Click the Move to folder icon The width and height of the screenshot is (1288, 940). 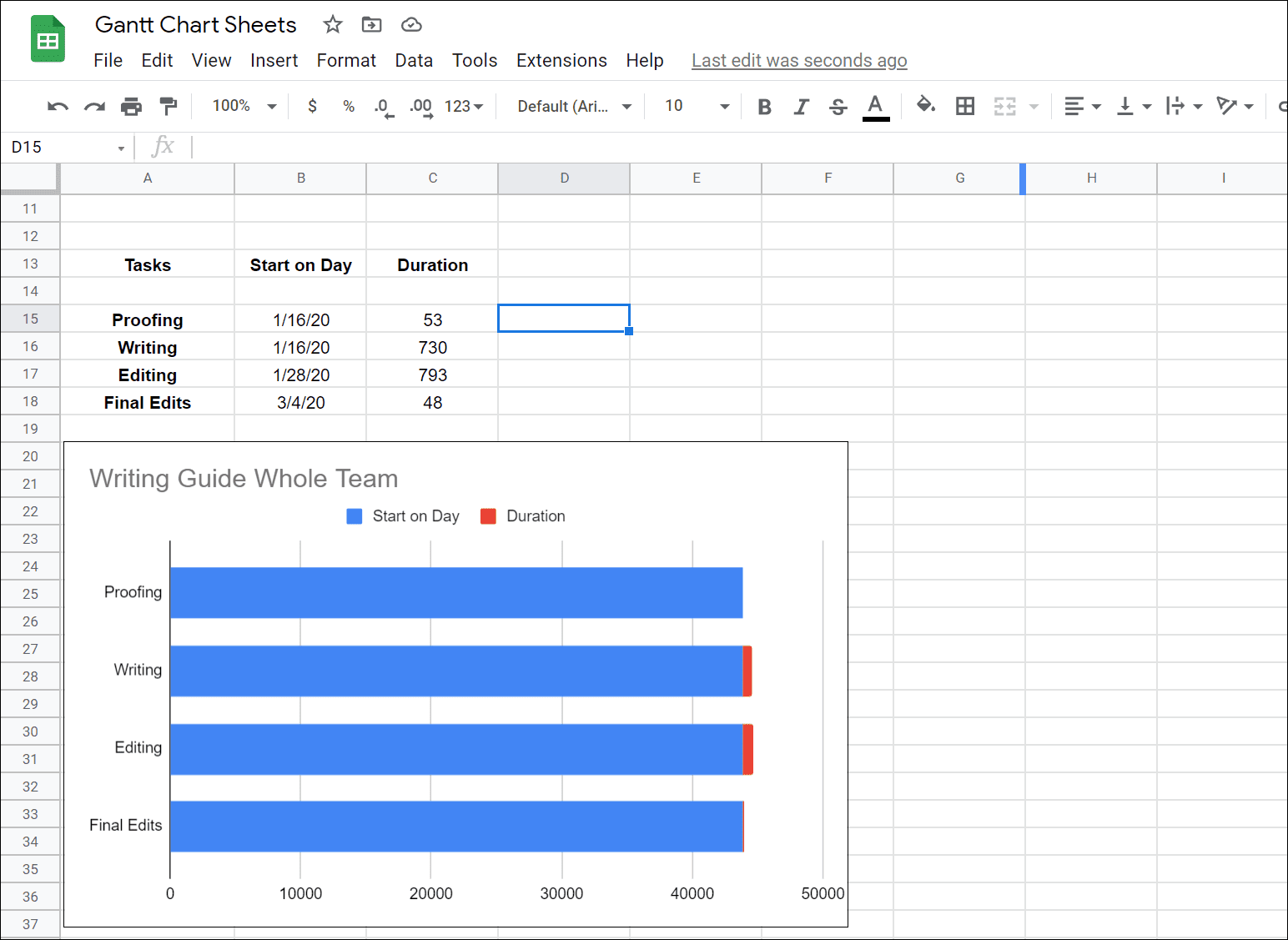coord(372,24)
